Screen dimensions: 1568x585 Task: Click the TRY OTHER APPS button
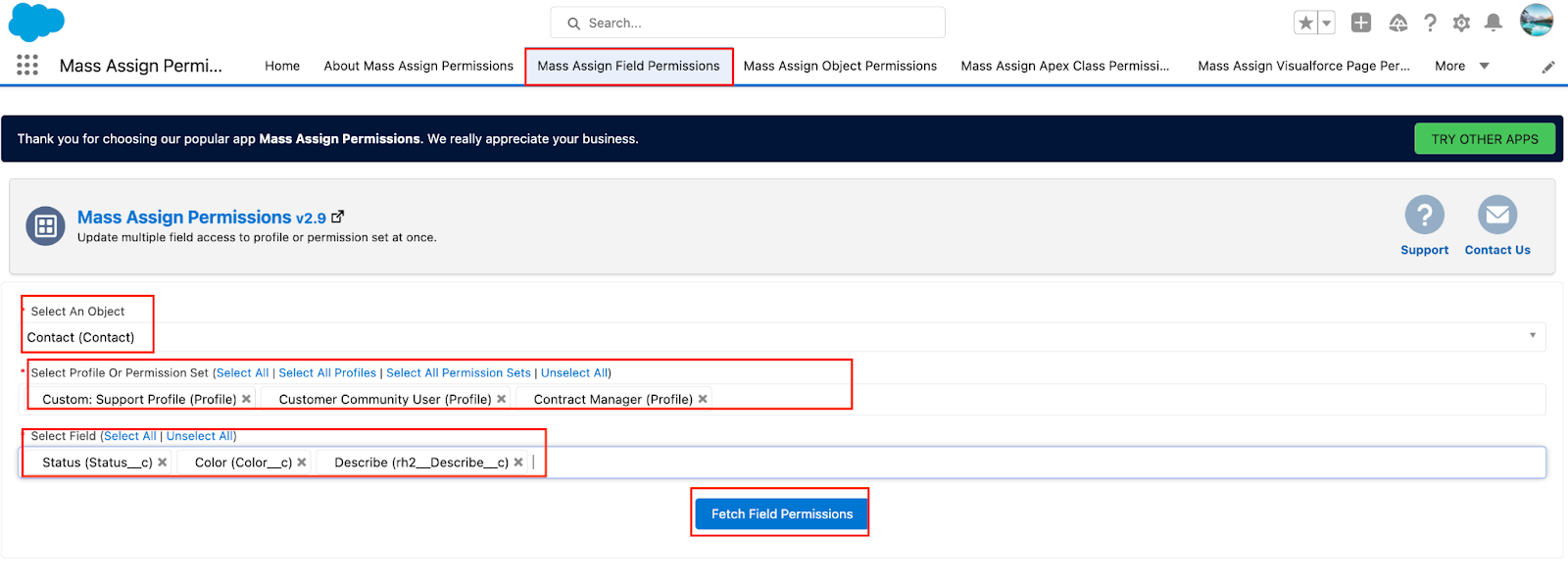(x=1485, y=139)
